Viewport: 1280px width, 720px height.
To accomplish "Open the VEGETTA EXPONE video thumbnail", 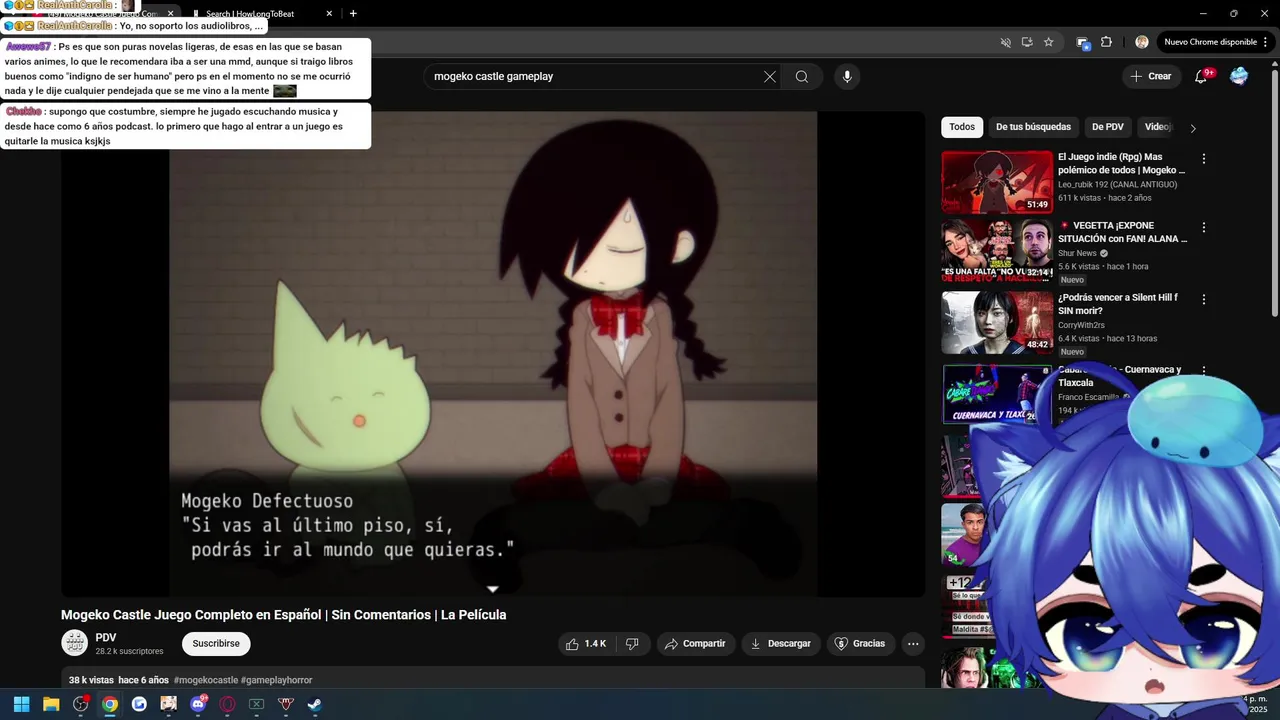I will click(997, 251).
